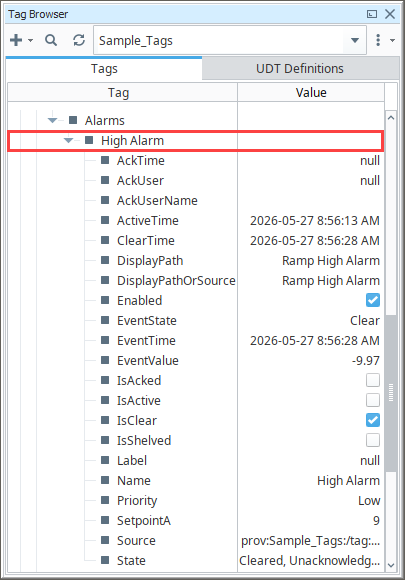
Task: Collapse the Alarms tree node
Action: point(52,120)
